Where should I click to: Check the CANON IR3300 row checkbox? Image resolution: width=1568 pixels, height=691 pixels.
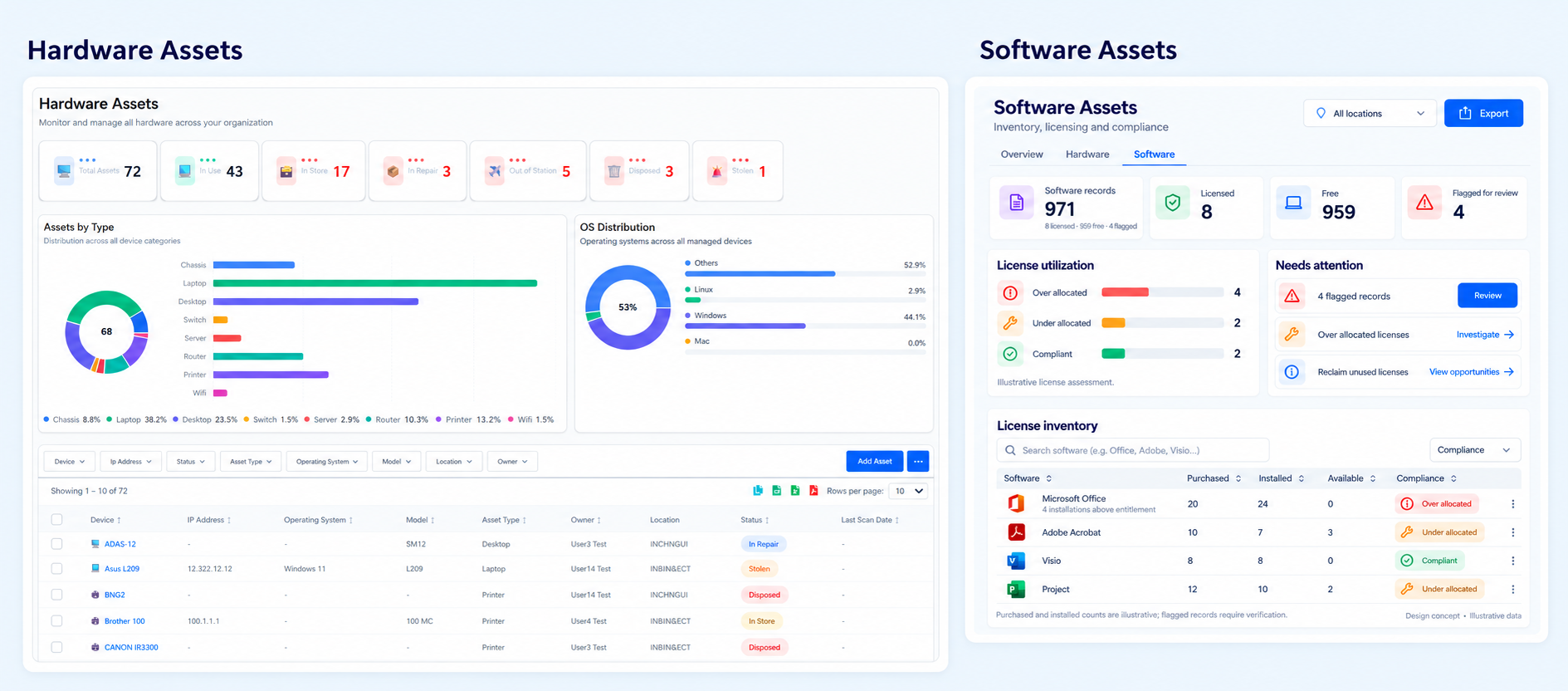[x=56, y=647]
